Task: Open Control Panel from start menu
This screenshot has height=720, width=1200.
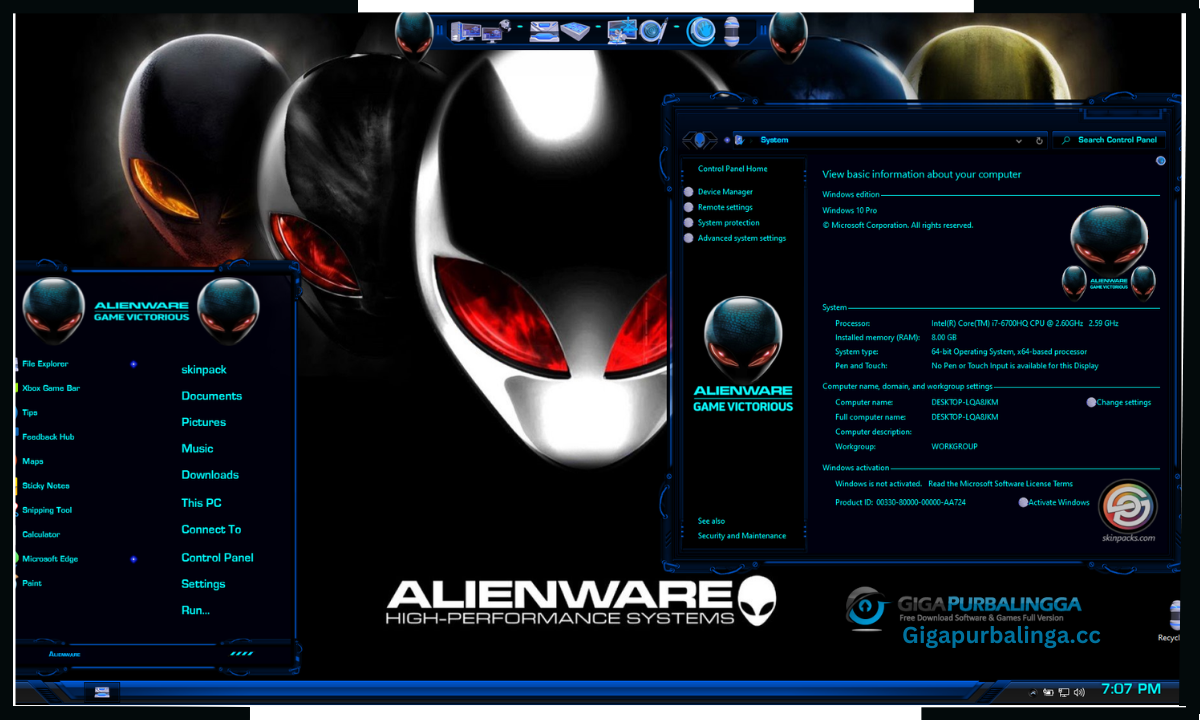Action: tap(217, 558)
